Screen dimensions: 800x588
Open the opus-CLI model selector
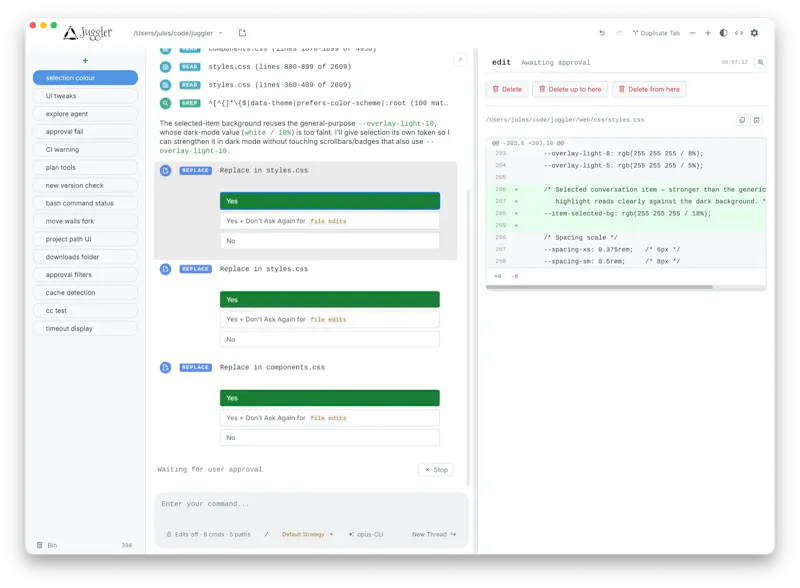pyautogui.click(x=366, y=534)
